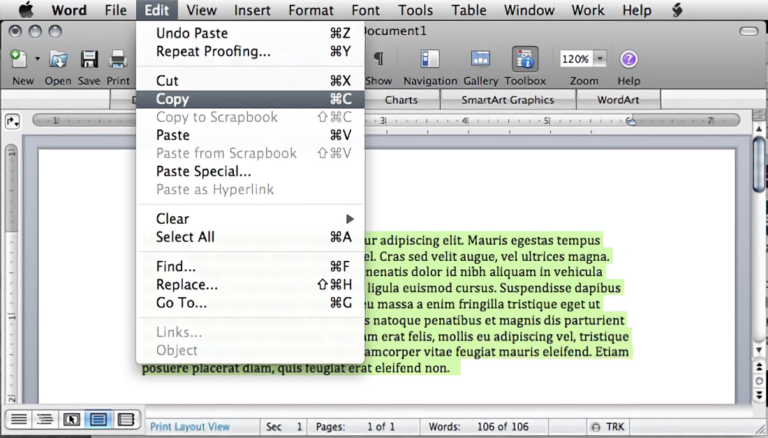Click the Show paragraph marks icon
The image size is (768, 438).
[x=378, y=59]
